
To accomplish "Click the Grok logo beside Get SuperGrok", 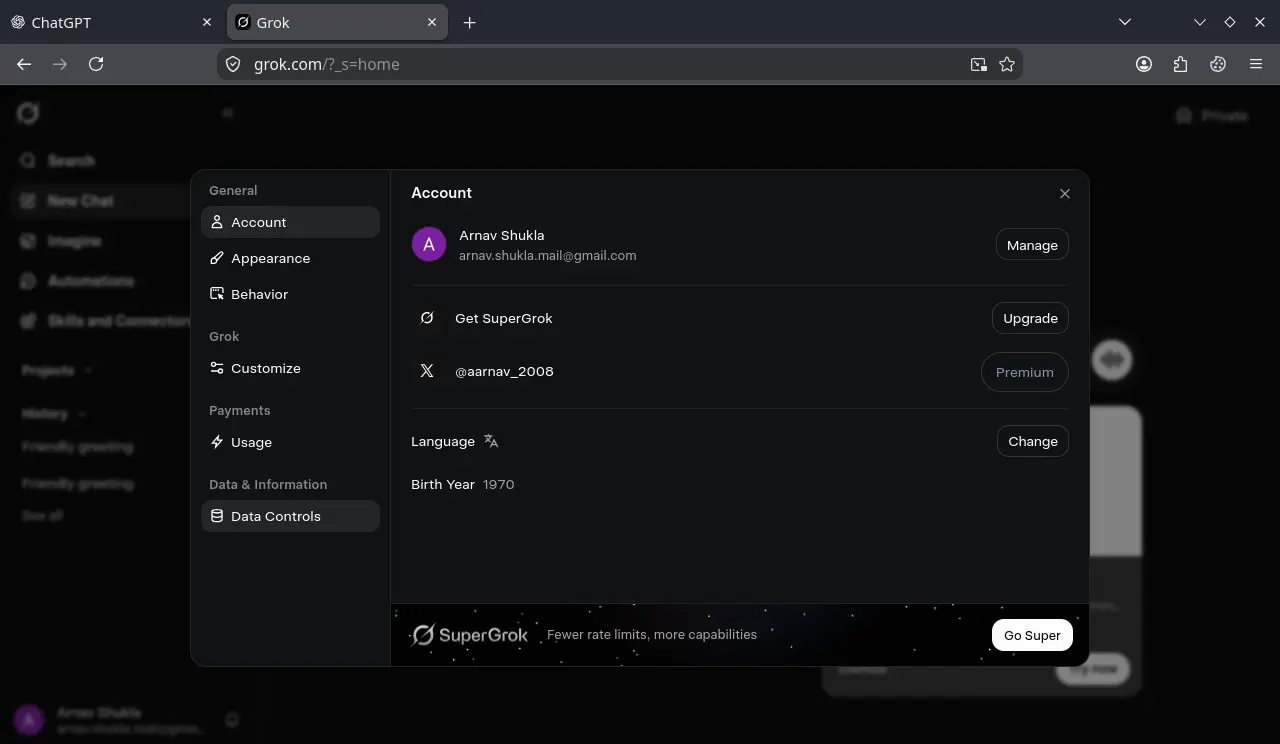I will (427, 318).
